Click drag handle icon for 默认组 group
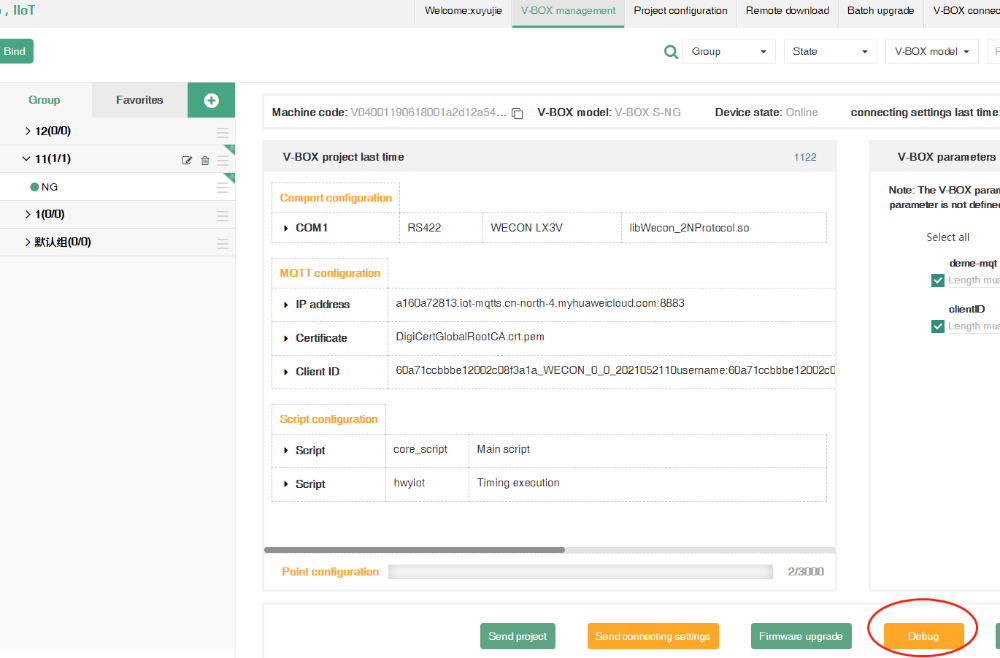1000x658 pixels. coord(222,243)
